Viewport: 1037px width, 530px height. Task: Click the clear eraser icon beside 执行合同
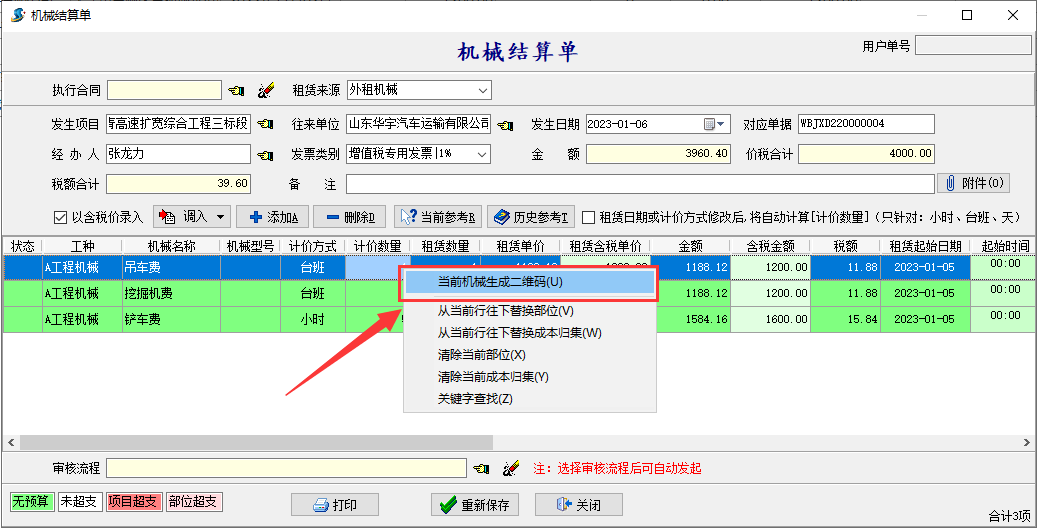265,91
